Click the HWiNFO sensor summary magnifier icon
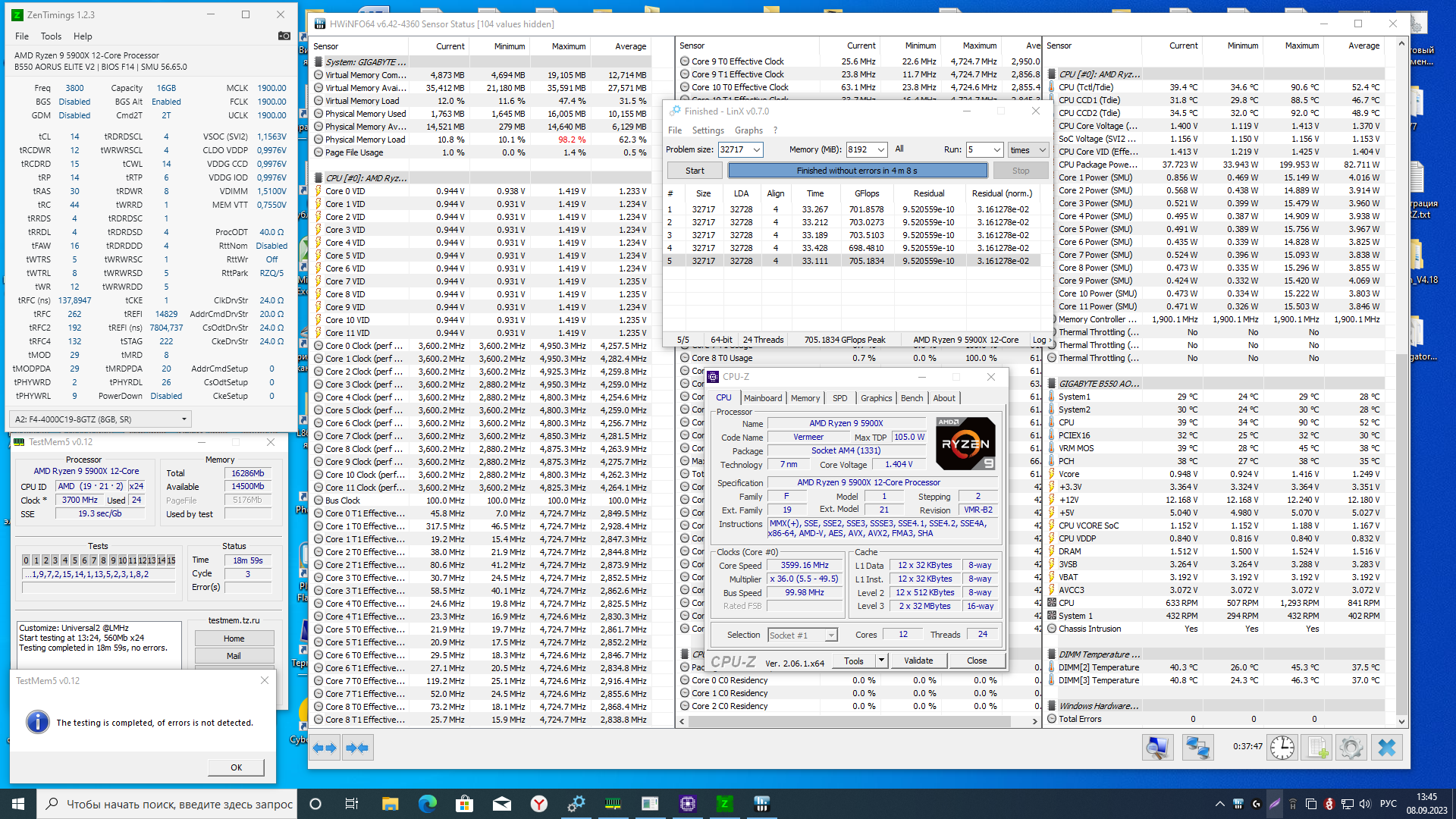 click(1157, 748)
